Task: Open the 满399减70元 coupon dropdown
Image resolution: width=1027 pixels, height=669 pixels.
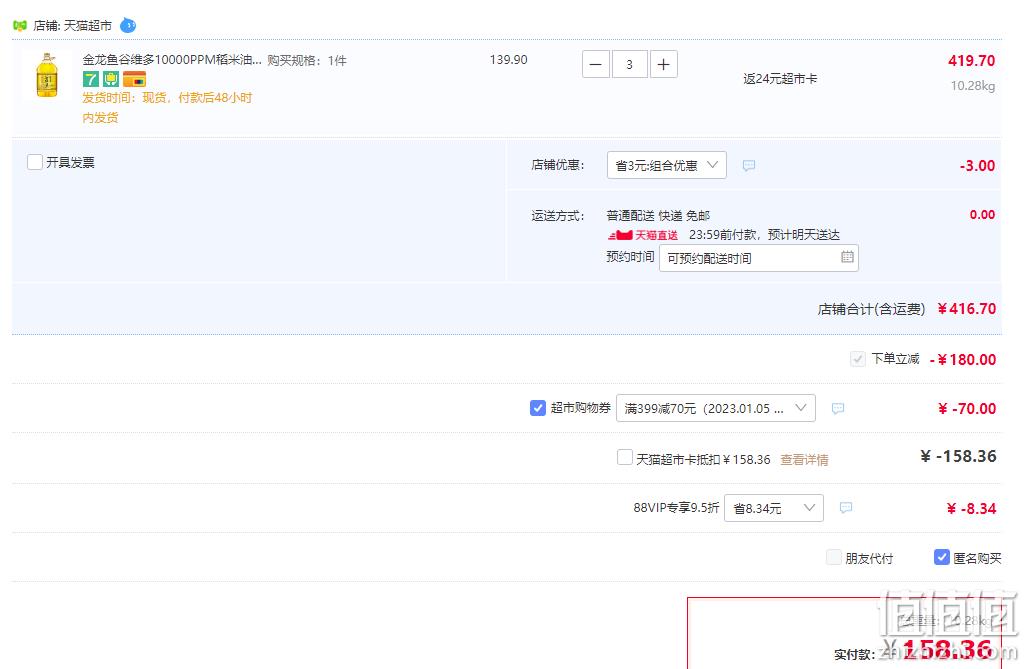Action: [x=716, y=408]
